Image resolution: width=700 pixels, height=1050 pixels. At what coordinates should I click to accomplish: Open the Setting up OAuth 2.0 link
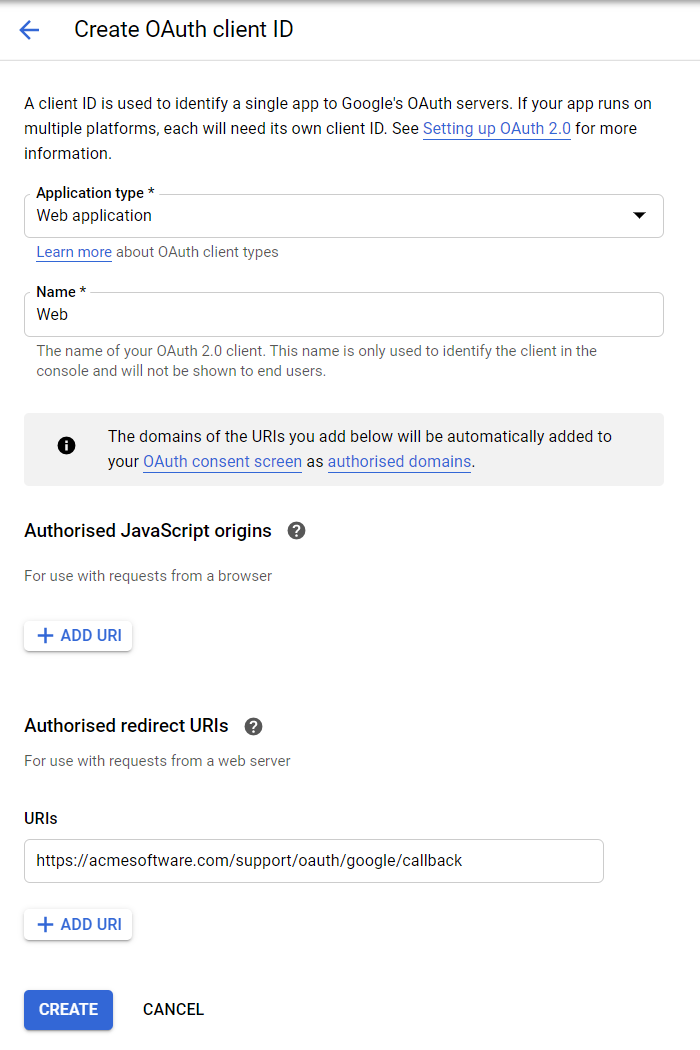496,129
